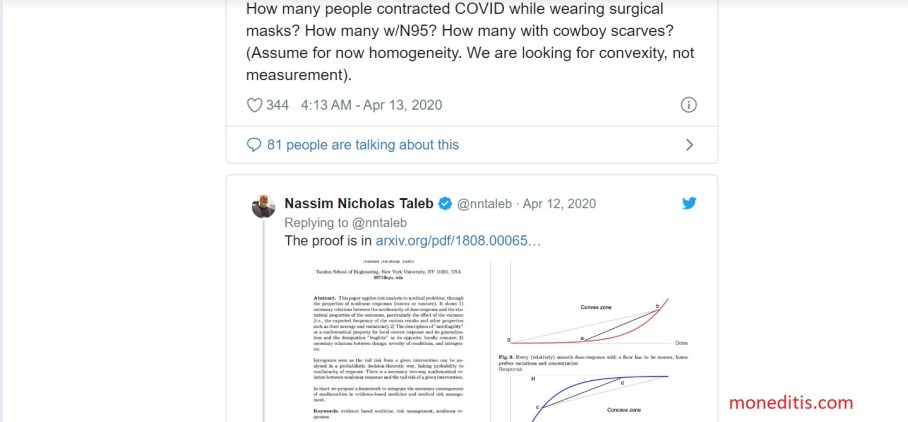Click the blue speech bubble icon
908x422 pixels.
click(254, 145)
